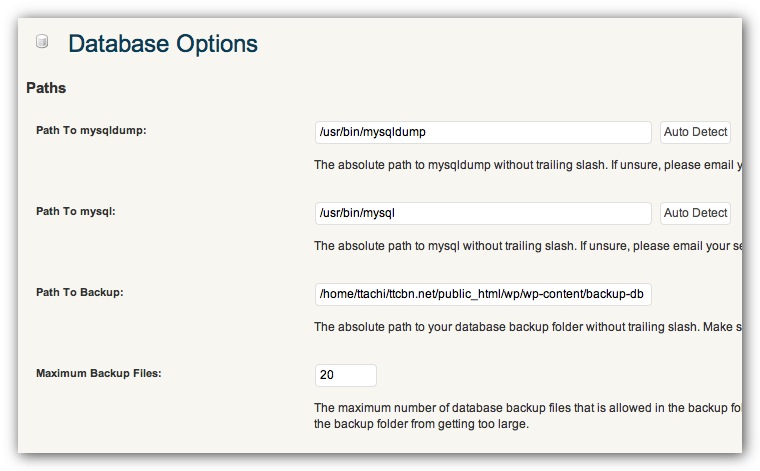The image size is (760, 471).
Task: Focus the /usr/bin/mysqldump path field
Action: pos(483,132)
